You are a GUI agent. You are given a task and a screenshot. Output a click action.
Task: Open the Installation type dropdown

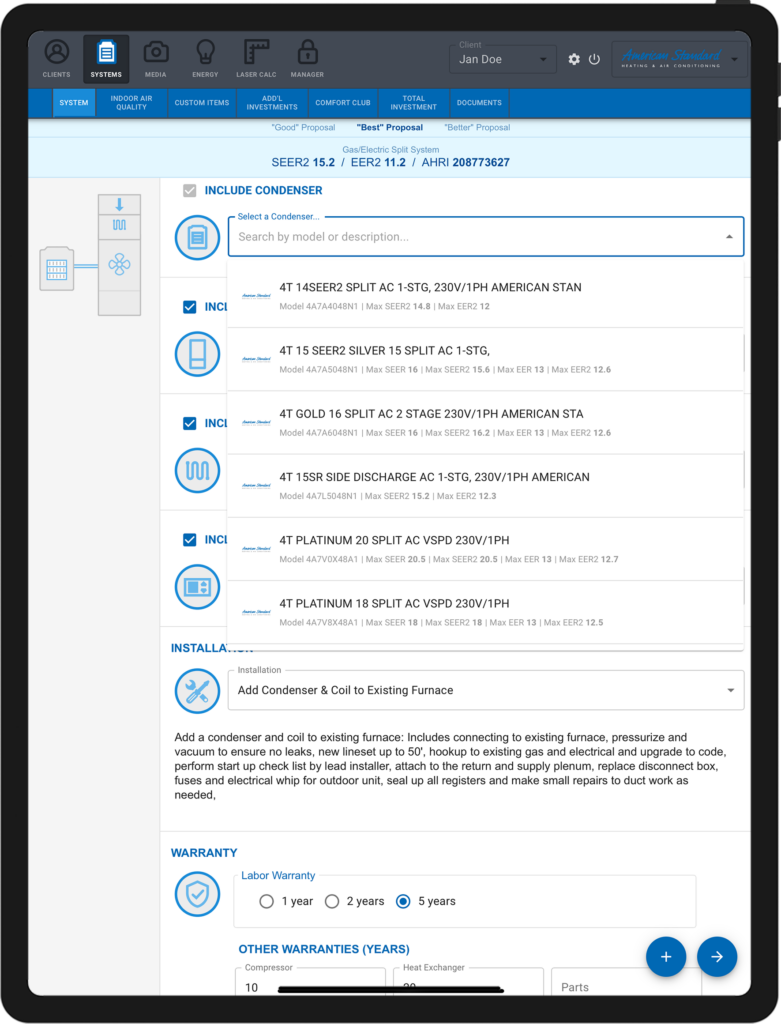tap(486, 690)
